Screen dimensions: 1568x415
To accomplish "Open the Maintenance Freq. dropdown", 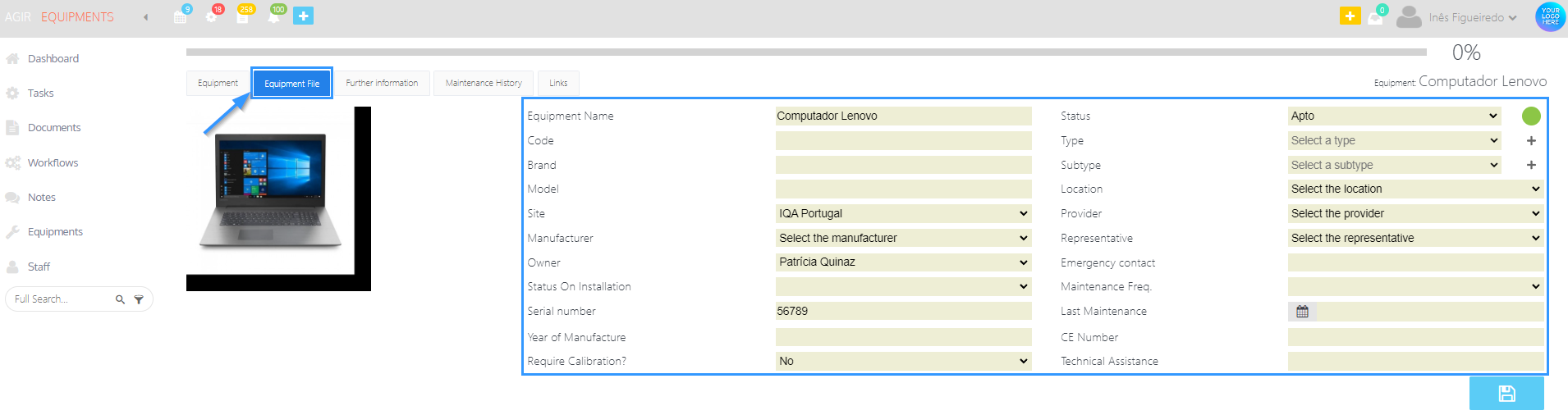I will pyautogui.click(x=1416, y=287).
